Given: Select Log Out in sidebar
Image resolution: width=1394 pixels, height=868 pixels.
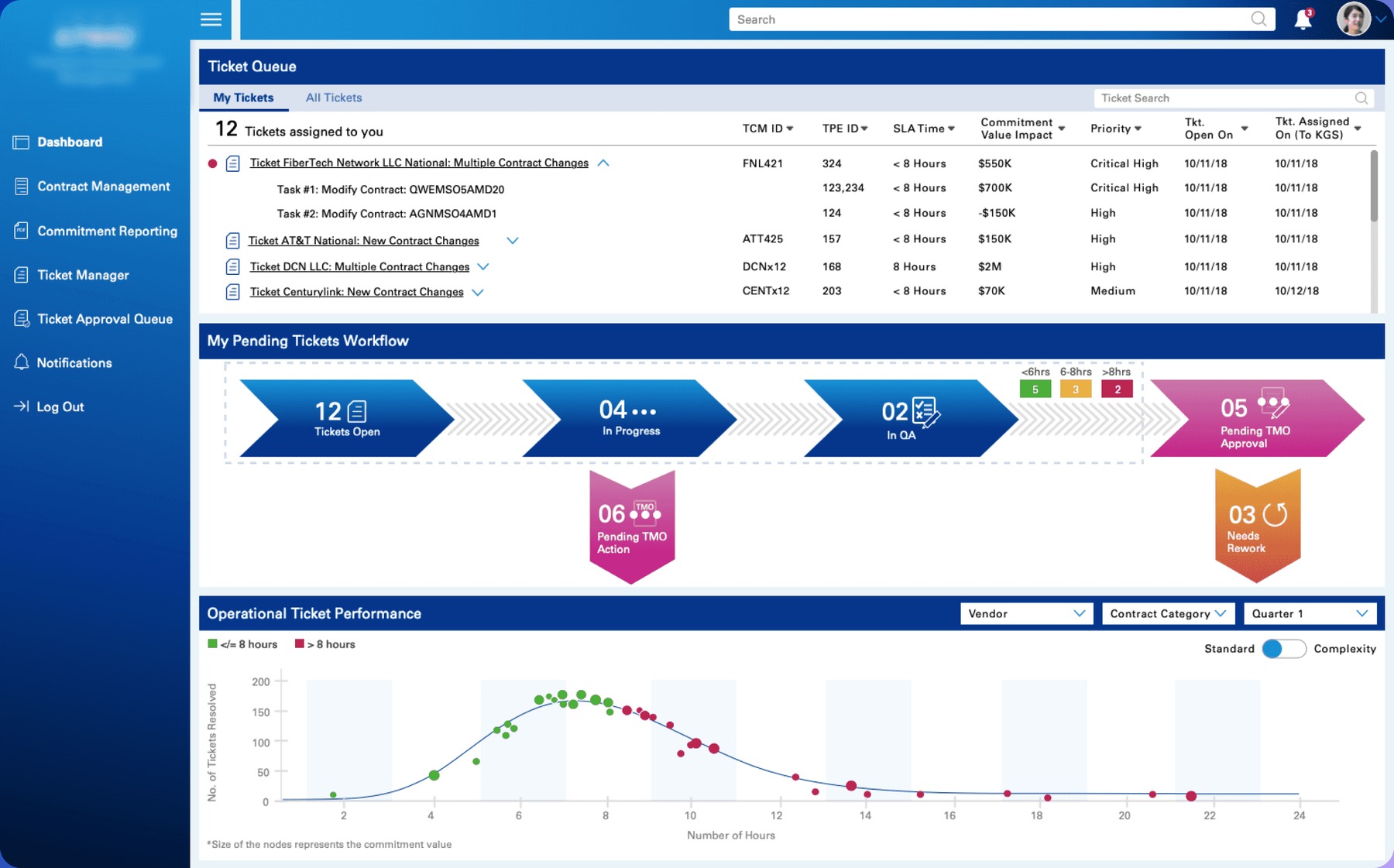Looking at the screenshot, I should pyautogui.click(x=60, y=407).
